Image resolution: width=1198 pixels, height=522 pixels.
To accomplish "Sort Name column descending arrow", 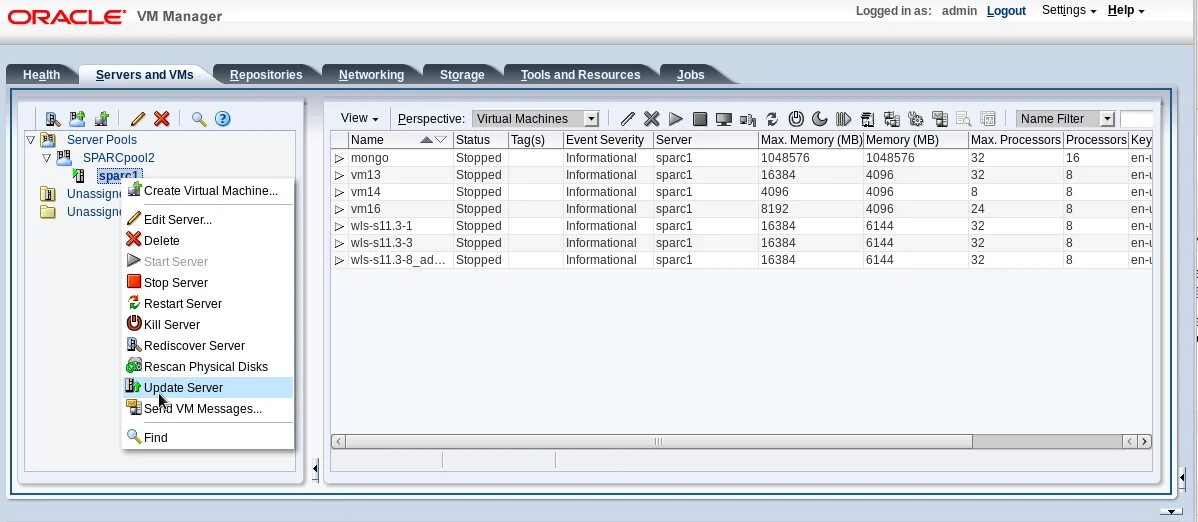I will point(440,140).
